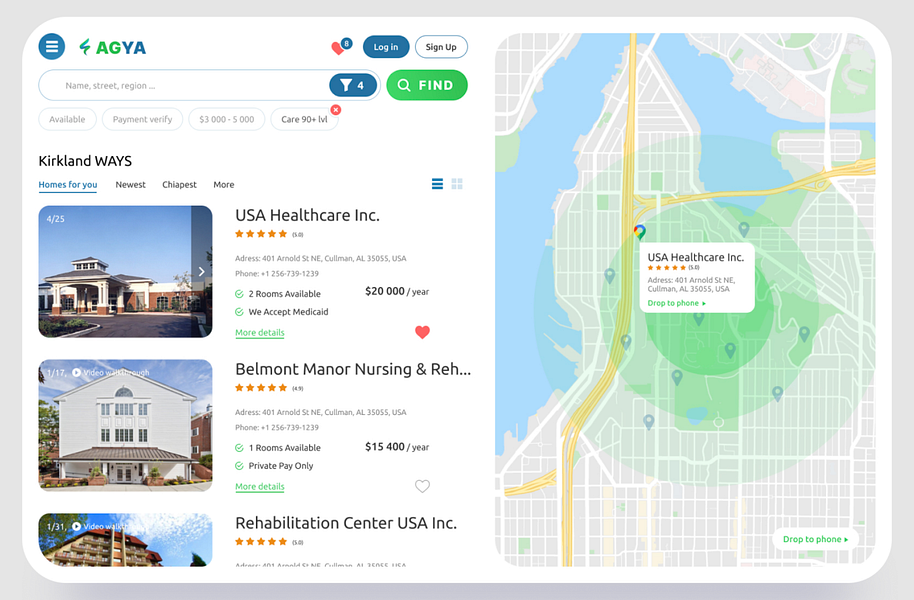Play Belmont Manor video walkthrough
The width and height of the screenshot is (914, 600).
(111, 373)
